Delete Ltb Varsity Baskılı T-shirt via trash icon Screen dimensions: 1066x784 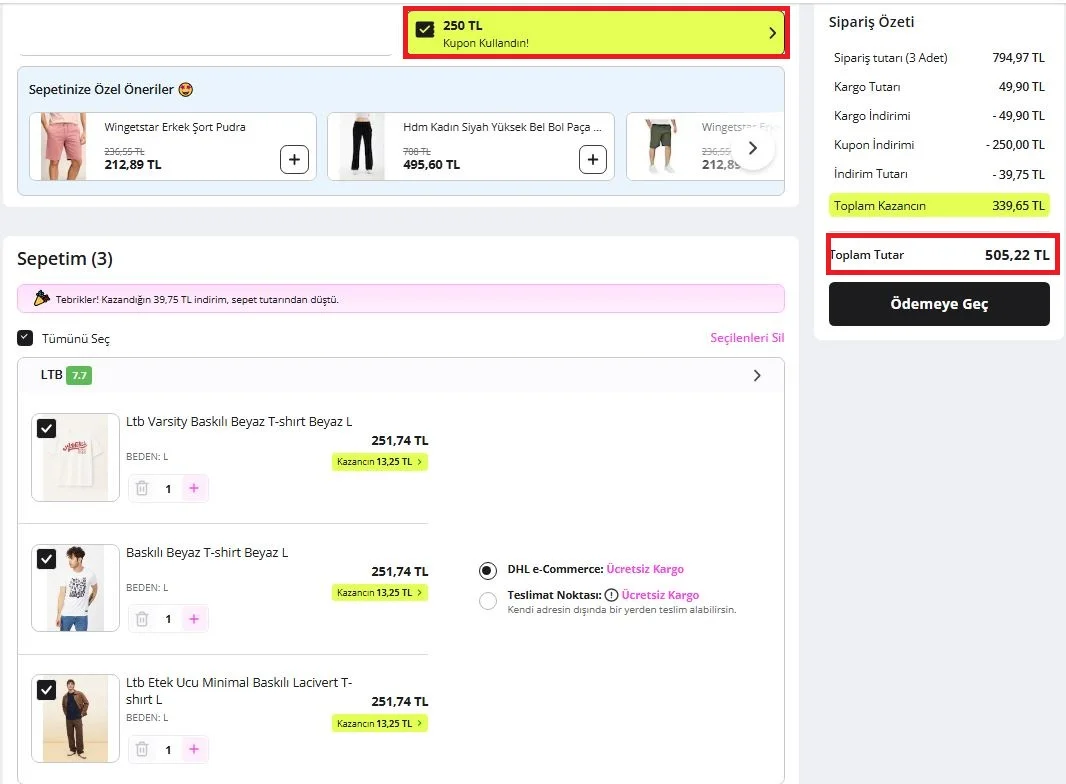pyautogui.click(x=142, y=488)
